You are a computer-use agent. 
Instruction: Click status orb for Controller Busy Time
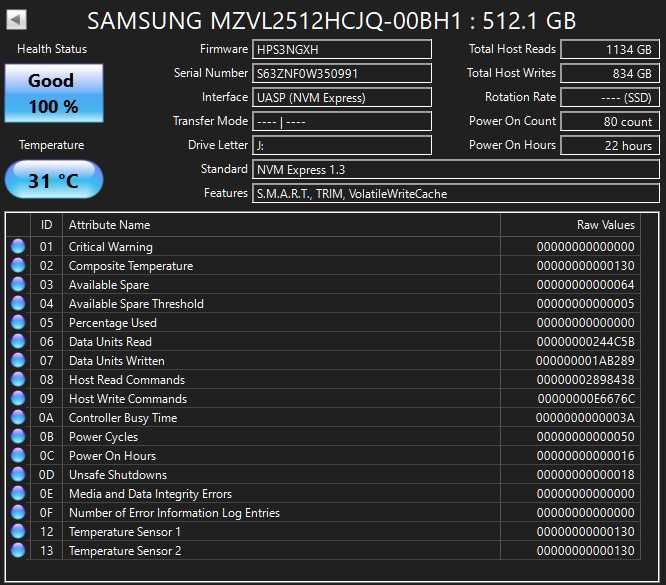(x=18, y=418)
